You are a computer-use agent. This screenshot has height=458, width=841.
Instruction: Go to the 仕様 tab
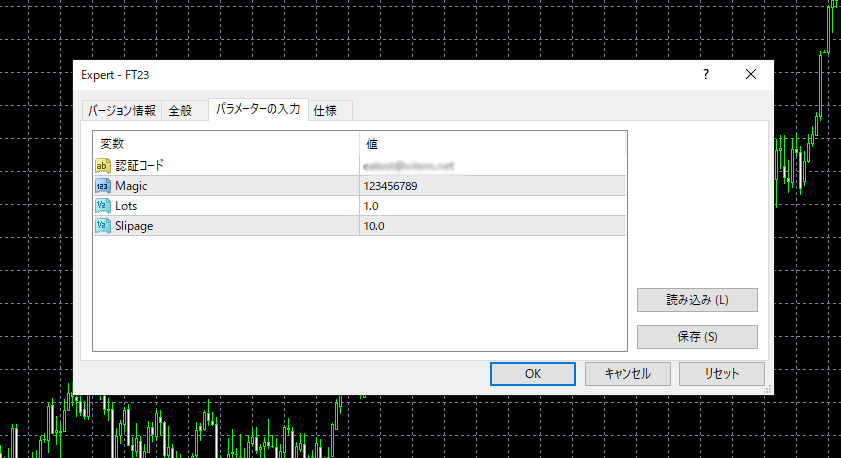(325, 111)
